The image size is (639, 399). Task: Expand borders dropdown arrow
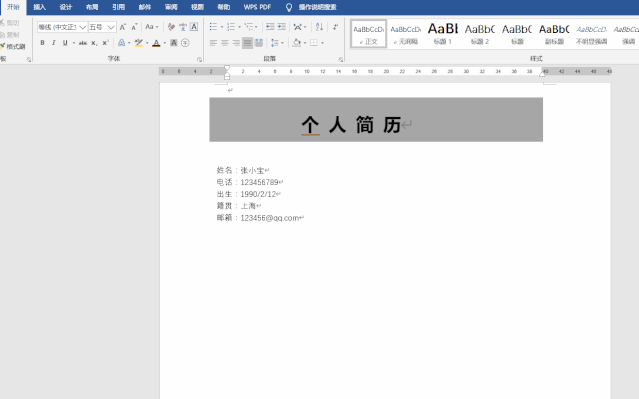[322, 43]
